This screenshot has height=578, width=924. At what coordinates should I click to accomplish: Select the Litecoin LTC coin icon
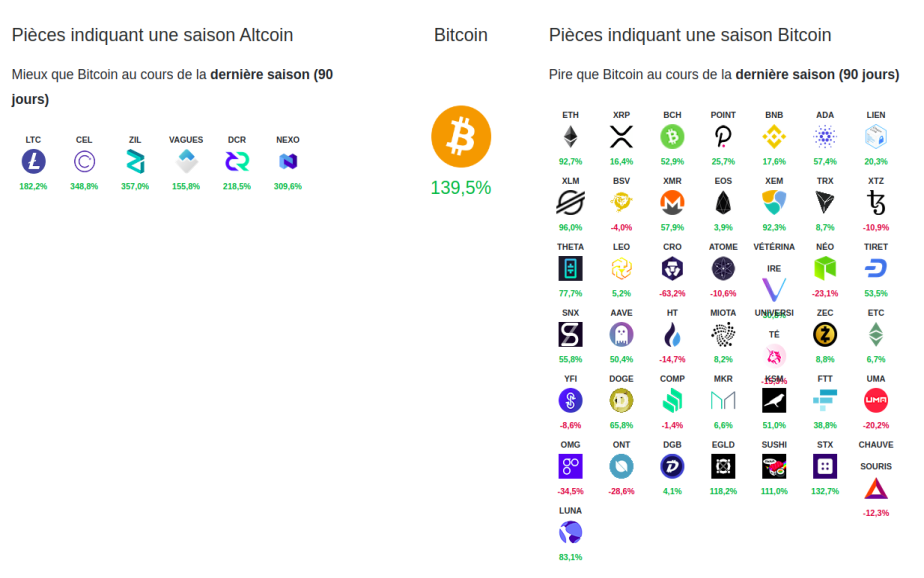pos(34,161)
